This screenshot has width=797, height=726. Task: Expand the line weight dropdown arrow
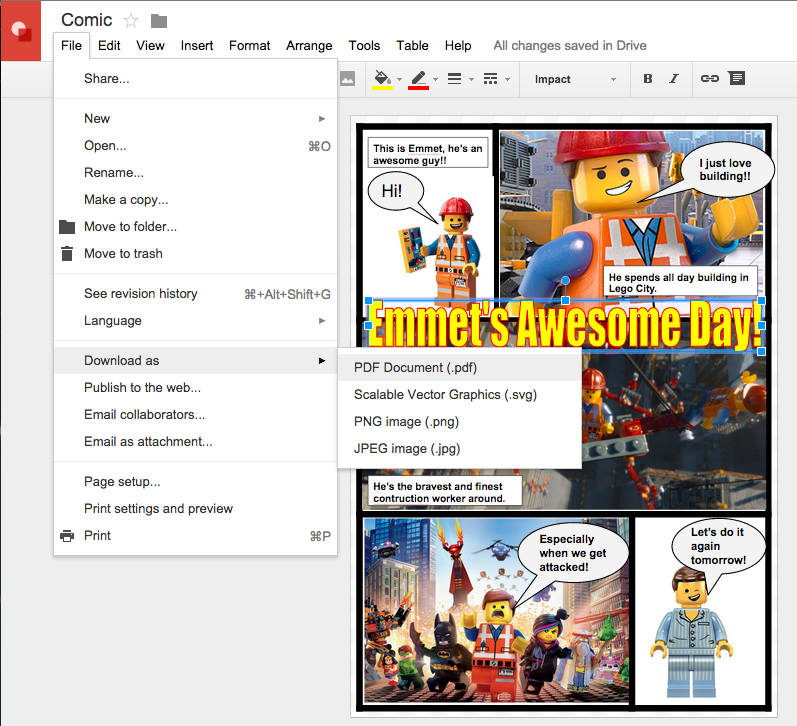tap(471, 79)
